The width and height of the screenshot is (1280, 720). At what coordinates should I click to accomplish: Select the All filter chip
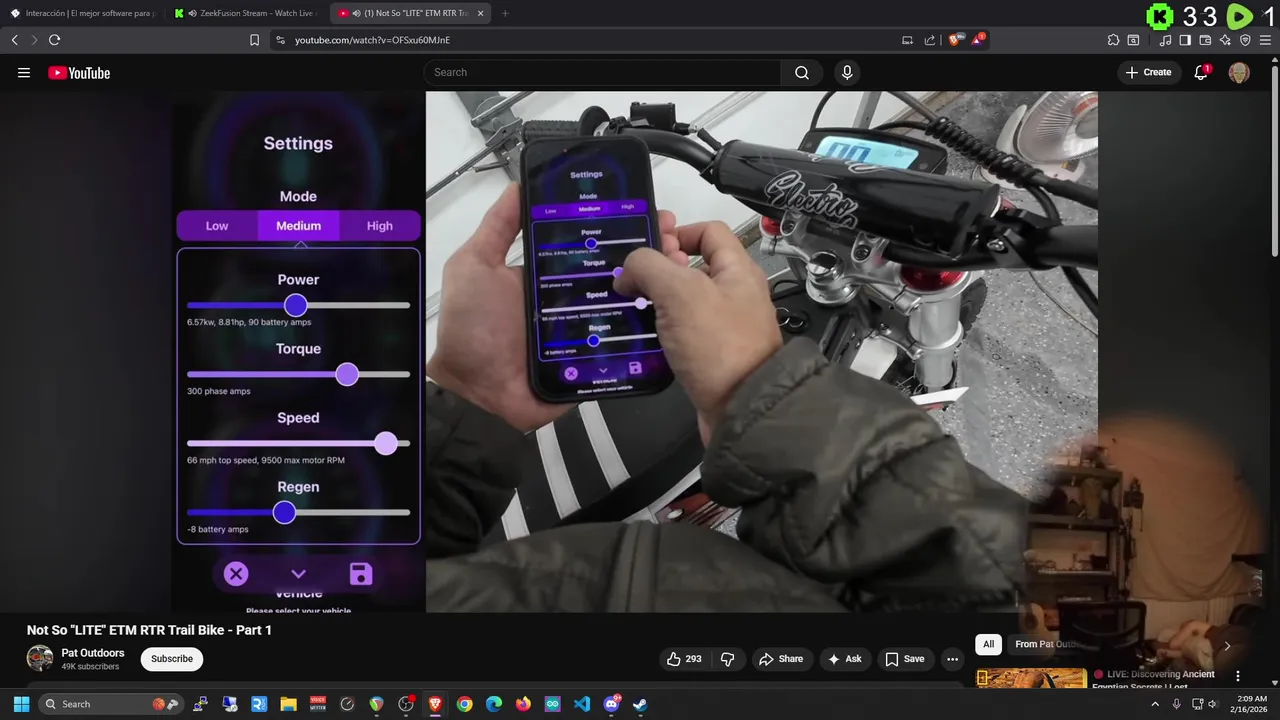coord(988,645)
